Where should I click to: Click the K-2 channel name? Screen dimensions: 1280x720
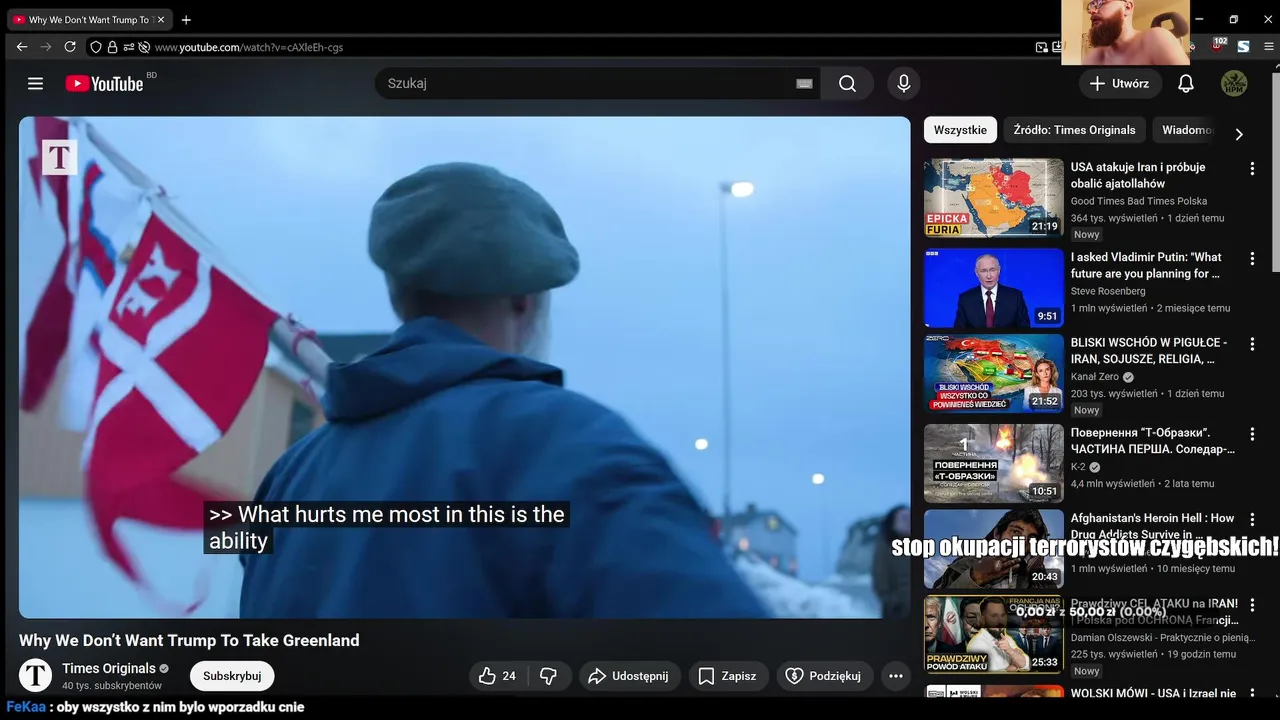pos(1078,467)
